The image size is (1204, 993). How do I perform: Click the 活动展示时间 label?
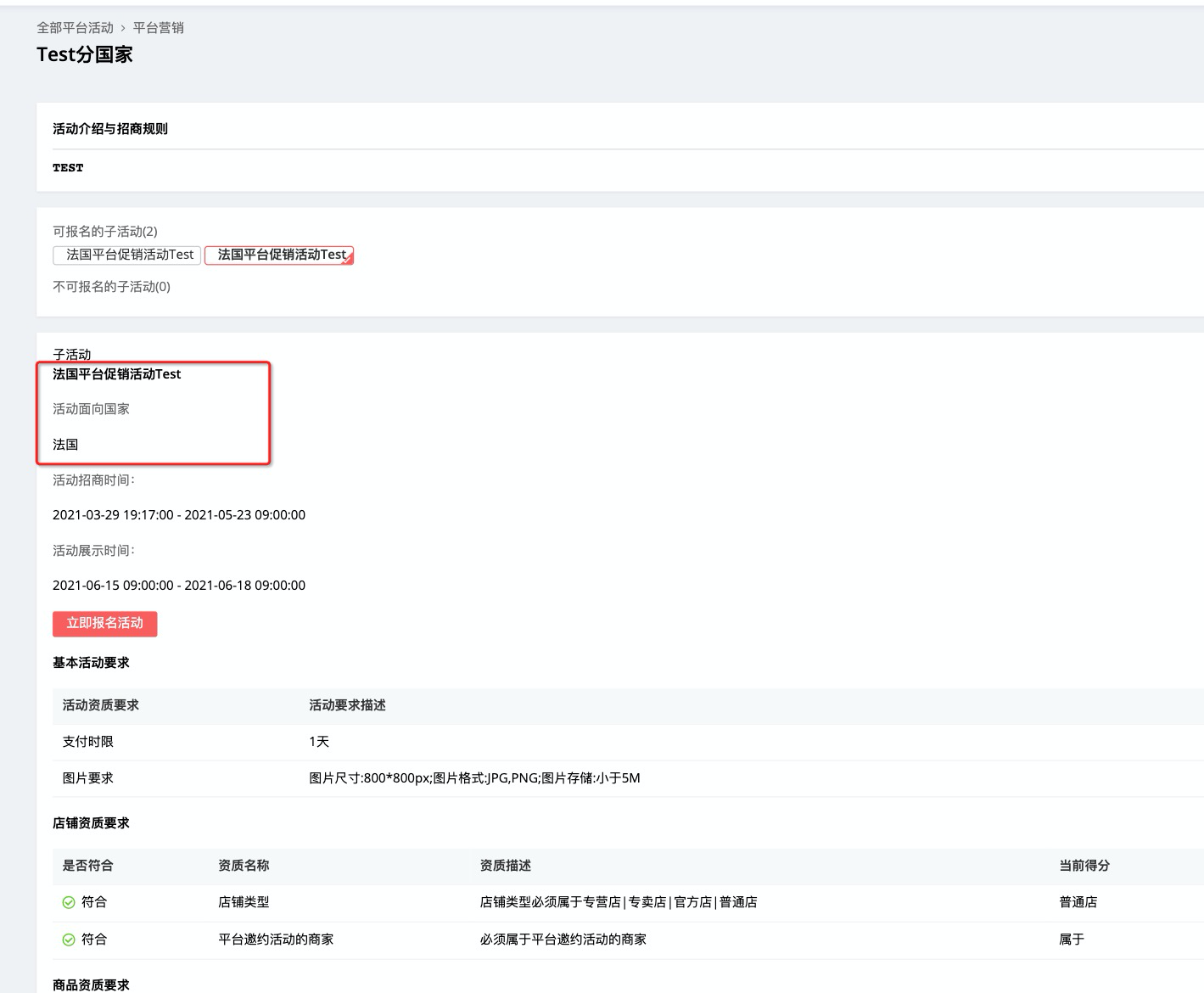(x=93, y=551)
